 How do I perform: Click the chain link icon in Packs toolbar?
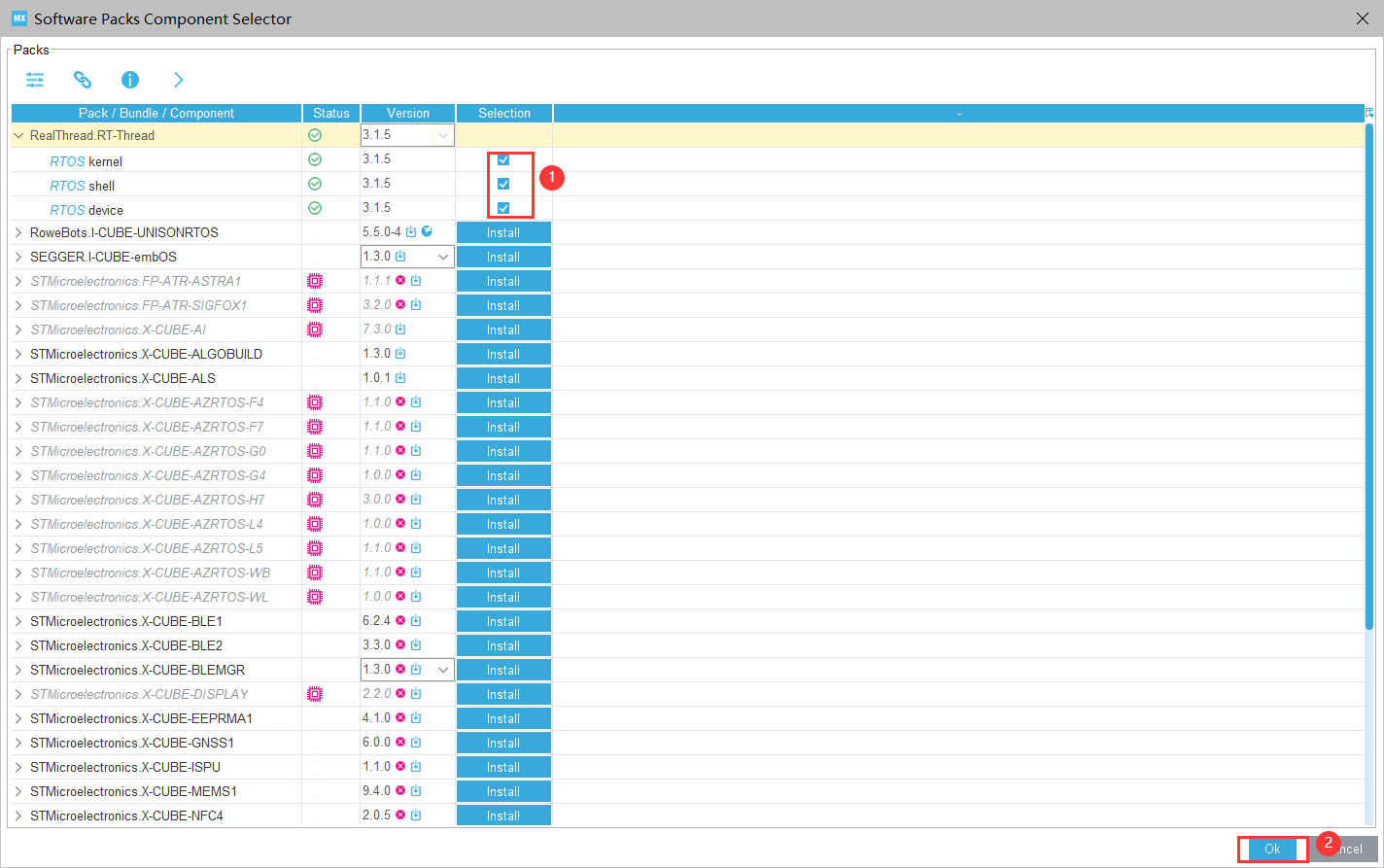click(x=83, y=80)
